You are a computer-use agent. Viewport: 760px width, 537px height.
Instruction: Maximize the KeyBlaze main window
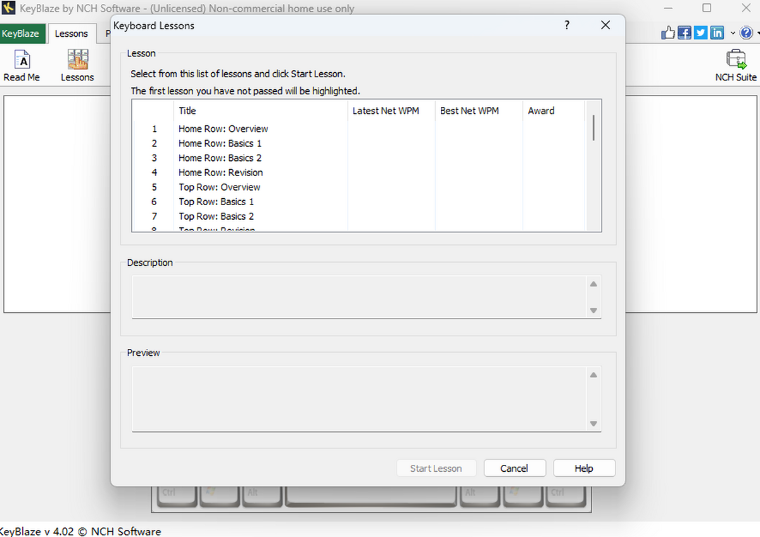tap(707, 8)
